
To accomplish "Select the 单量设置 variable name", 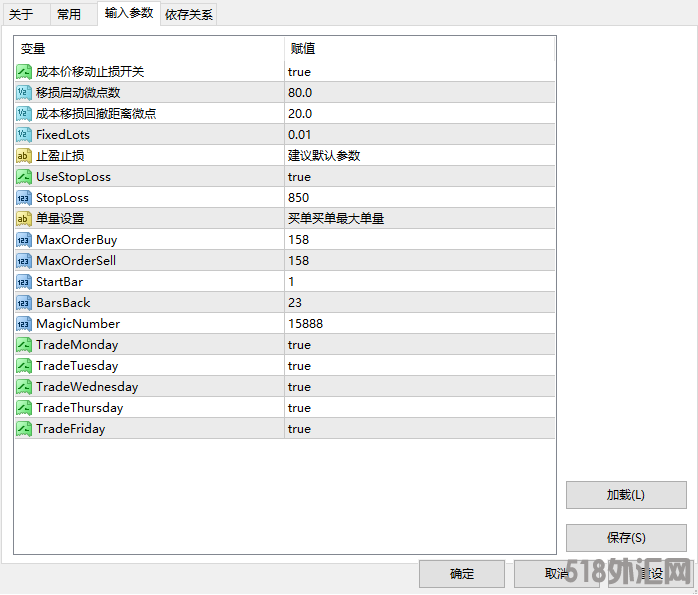I will 60,219.
